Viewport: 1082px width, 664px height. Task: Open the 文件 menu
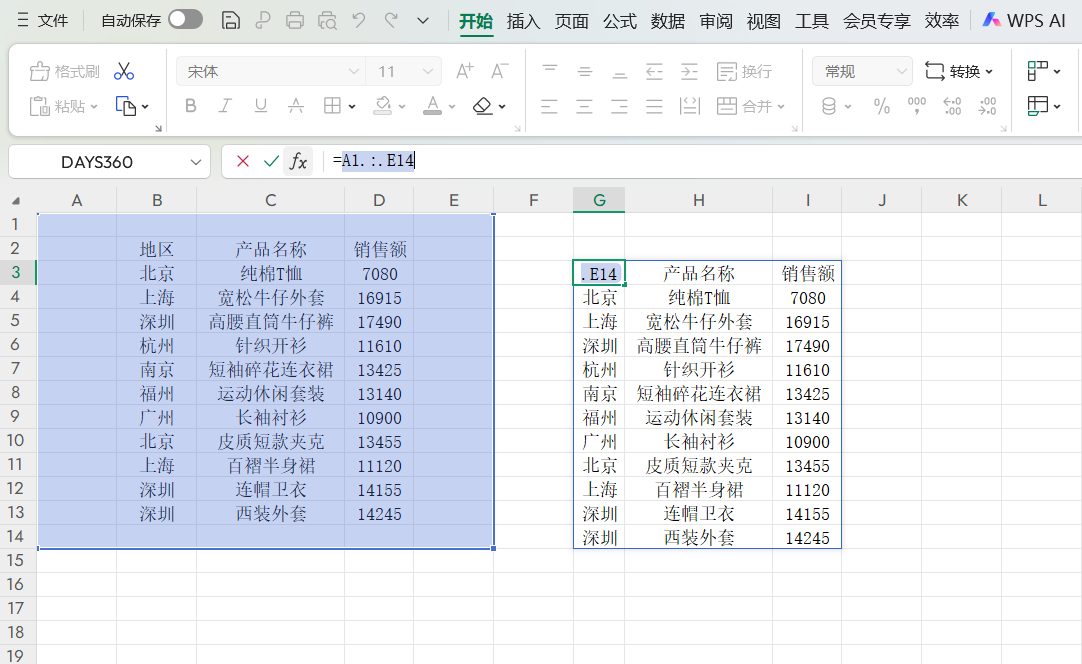tap(52, 18)
